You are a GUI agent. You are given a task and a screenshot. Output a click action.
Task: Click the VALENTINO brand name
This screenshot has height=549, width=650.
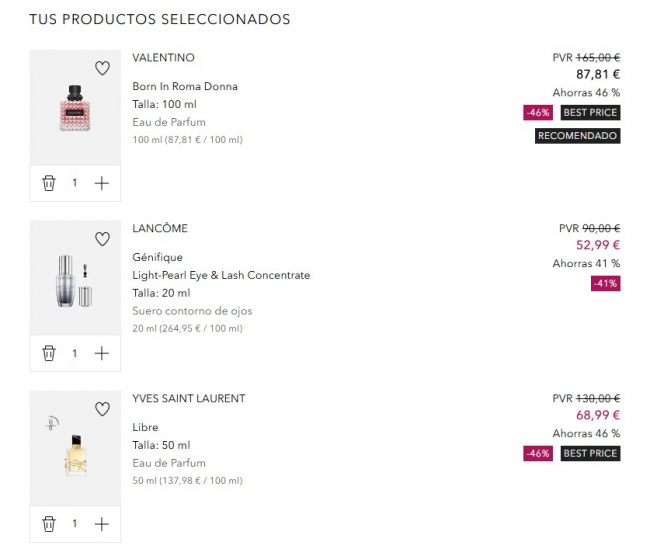[163, 58]
